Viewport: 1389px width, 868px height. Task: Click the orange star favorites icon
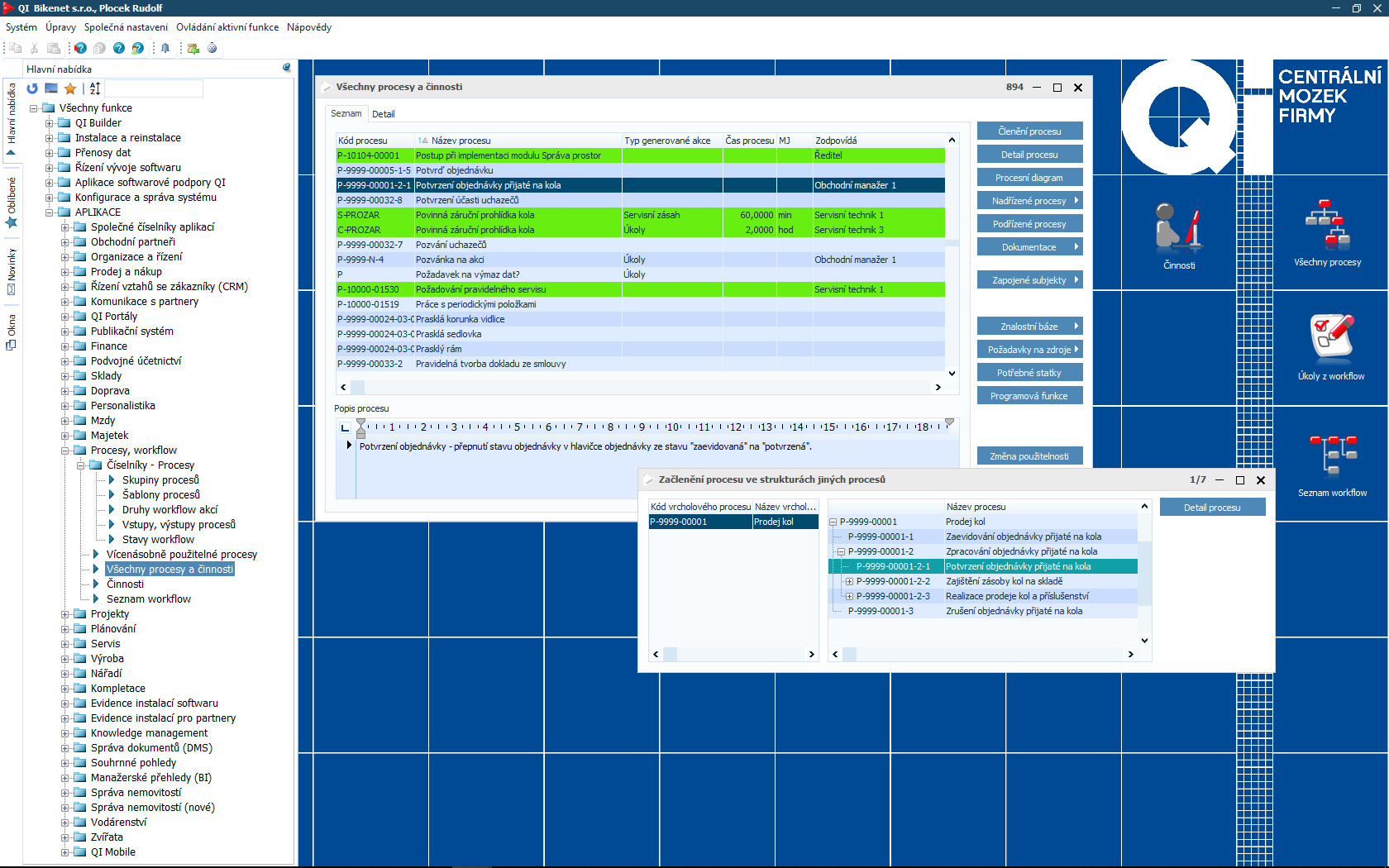point(70,88)
